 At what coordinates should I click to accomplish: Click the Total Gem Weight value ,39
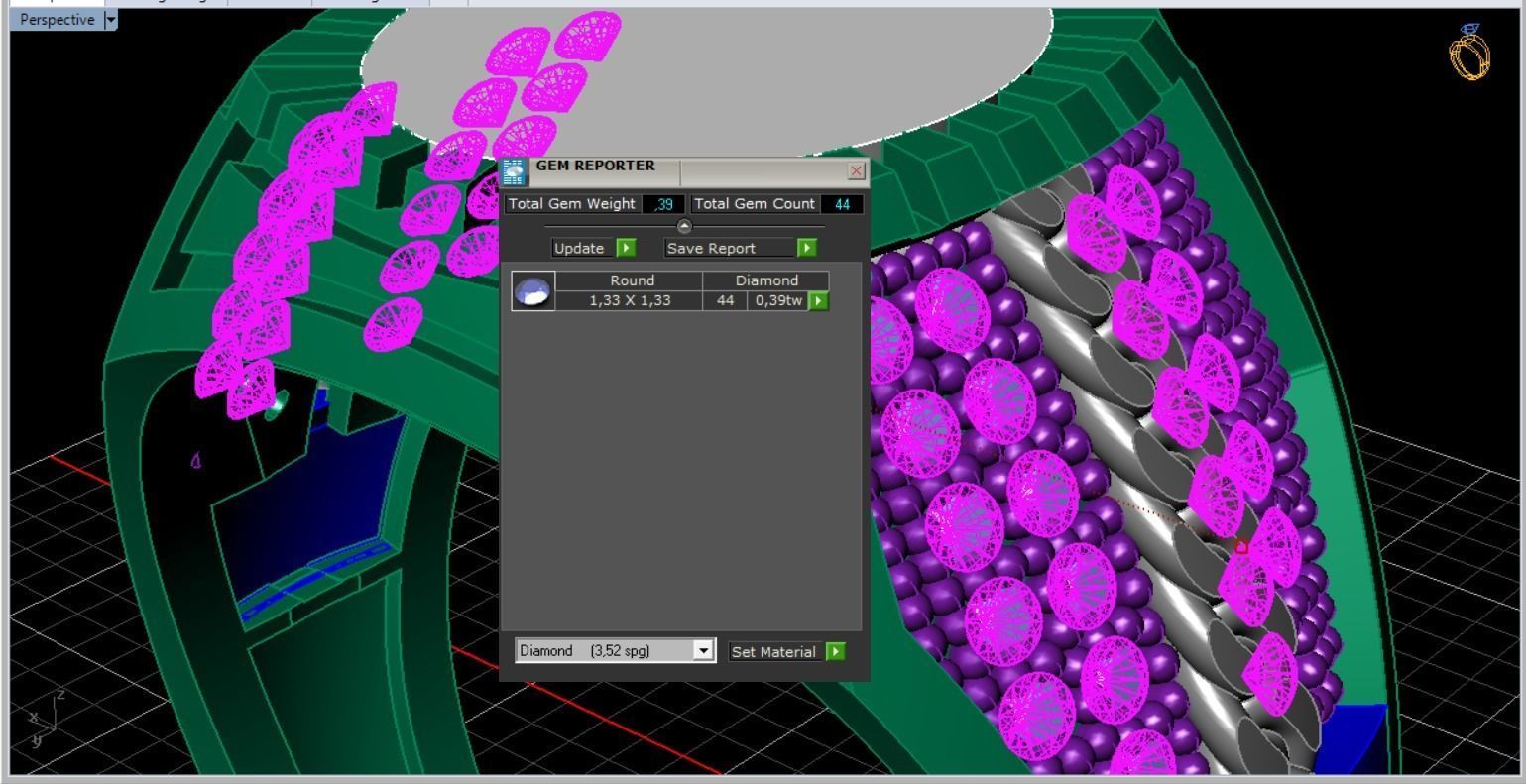[663, 204]
